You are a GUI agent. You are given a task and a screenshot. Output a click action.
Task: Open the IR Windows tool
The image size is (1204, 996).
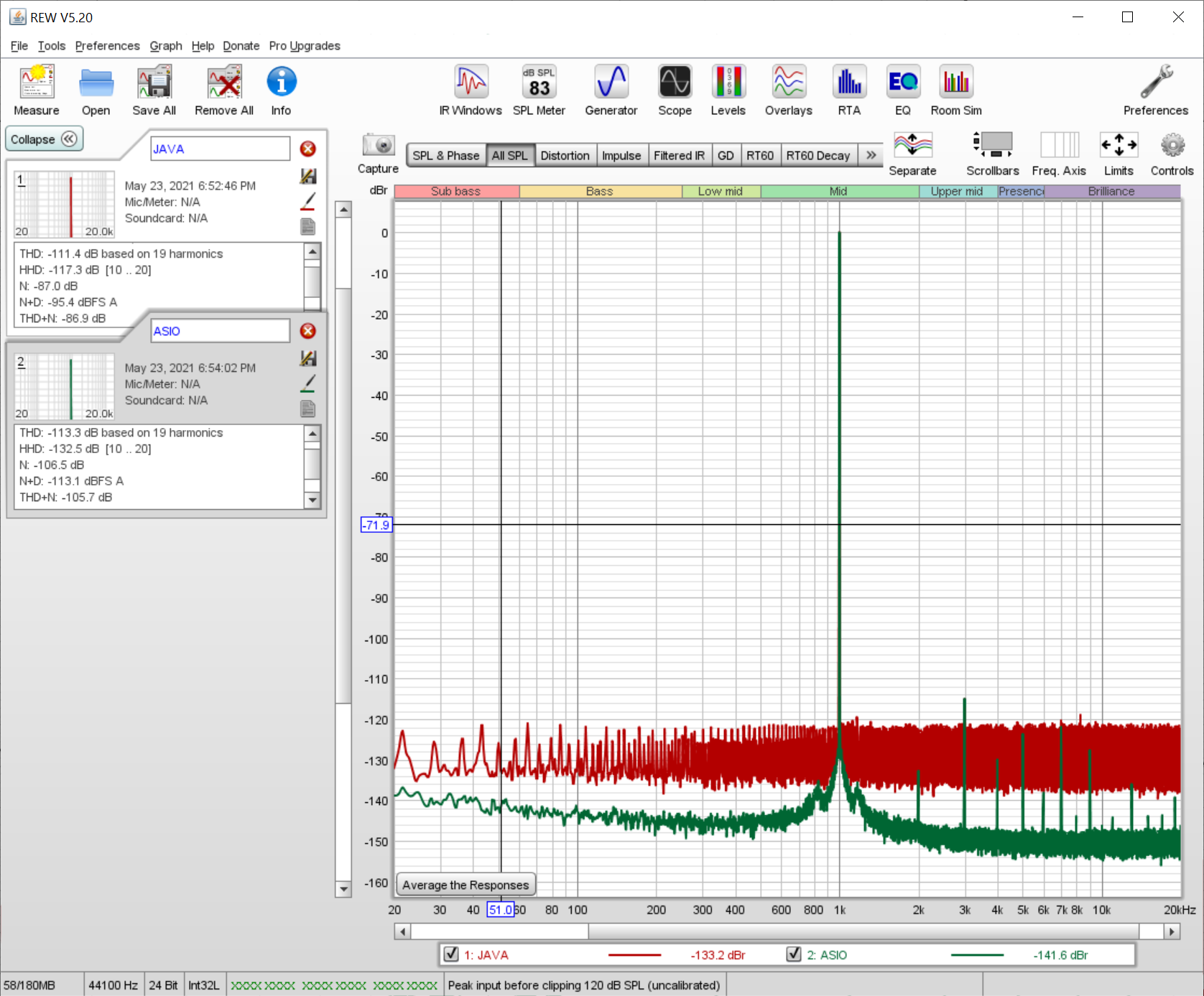(x=471, y=90)
